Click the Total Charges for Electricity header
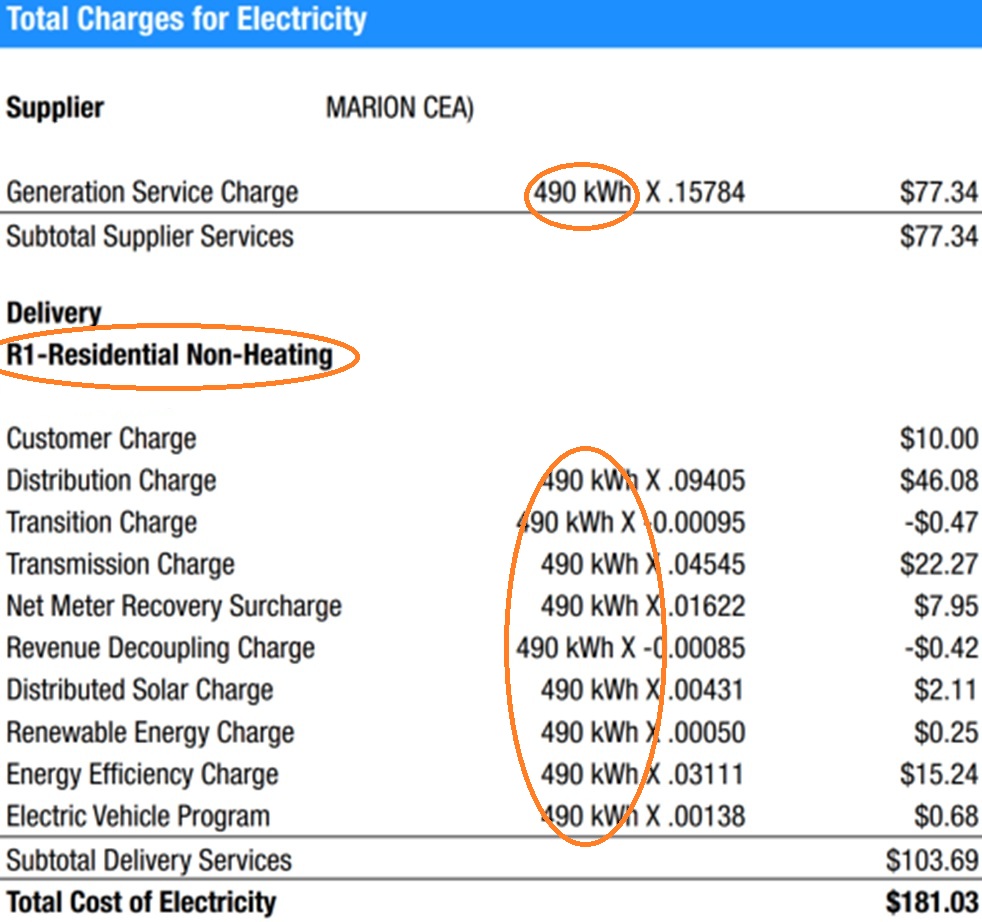Image resolution: width=982 pixels, height=922 pixels. [187, 19]
